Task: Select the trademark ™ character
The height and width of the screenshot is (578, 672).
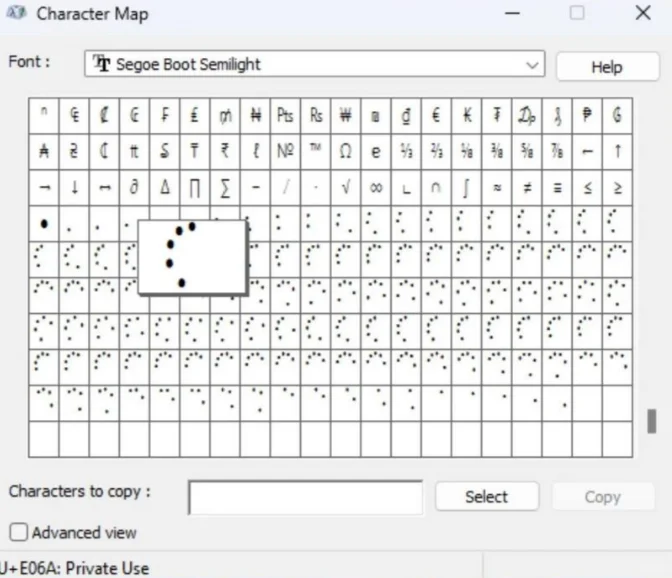Action: (x=315, y=152)
